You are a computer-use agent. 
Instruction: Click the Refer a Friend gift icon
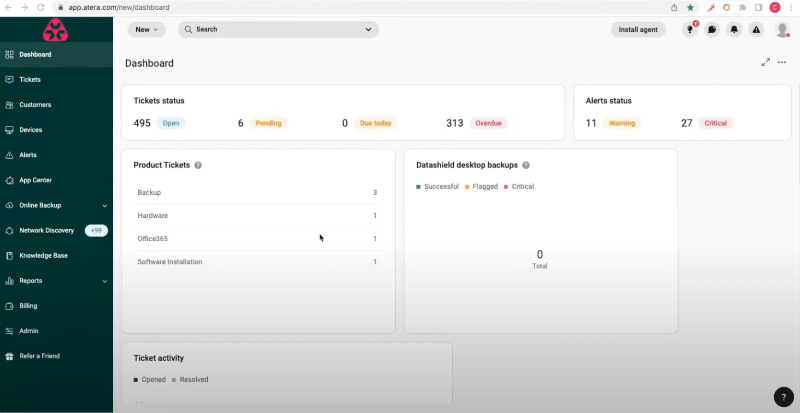click(9, 356)
